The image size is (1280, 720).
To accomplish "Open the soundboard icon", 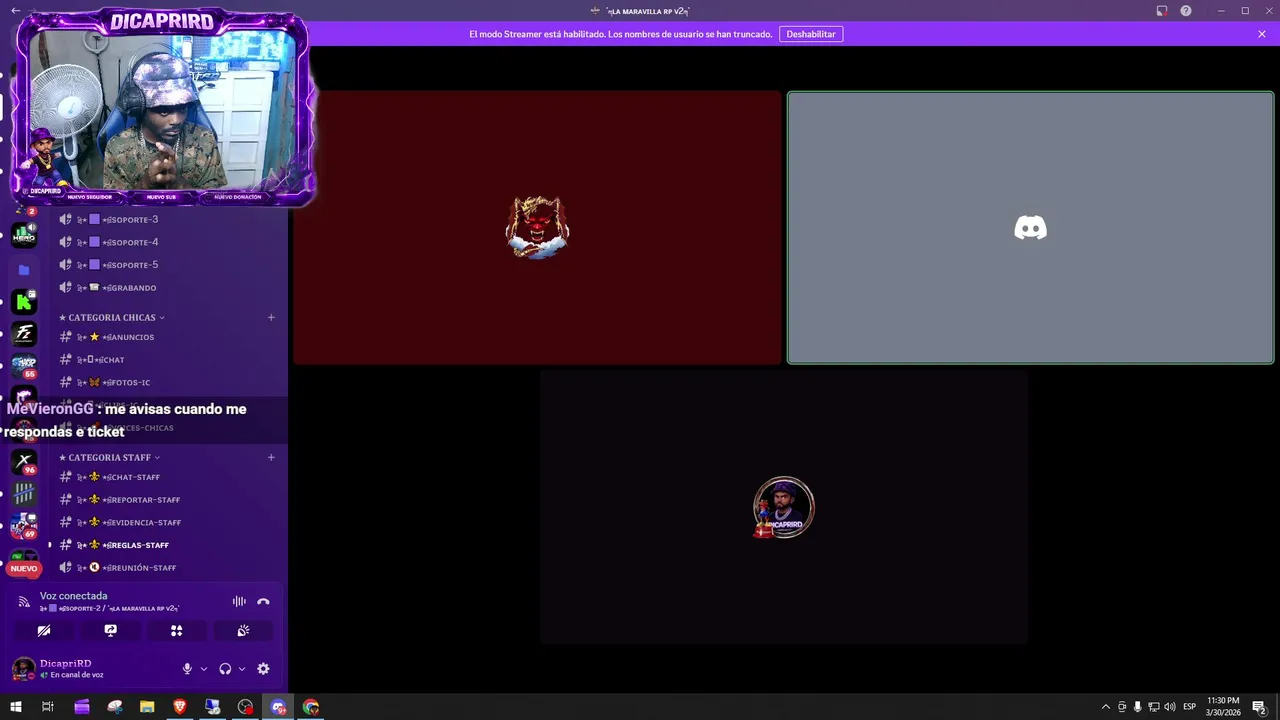I will tap(243, 631).
